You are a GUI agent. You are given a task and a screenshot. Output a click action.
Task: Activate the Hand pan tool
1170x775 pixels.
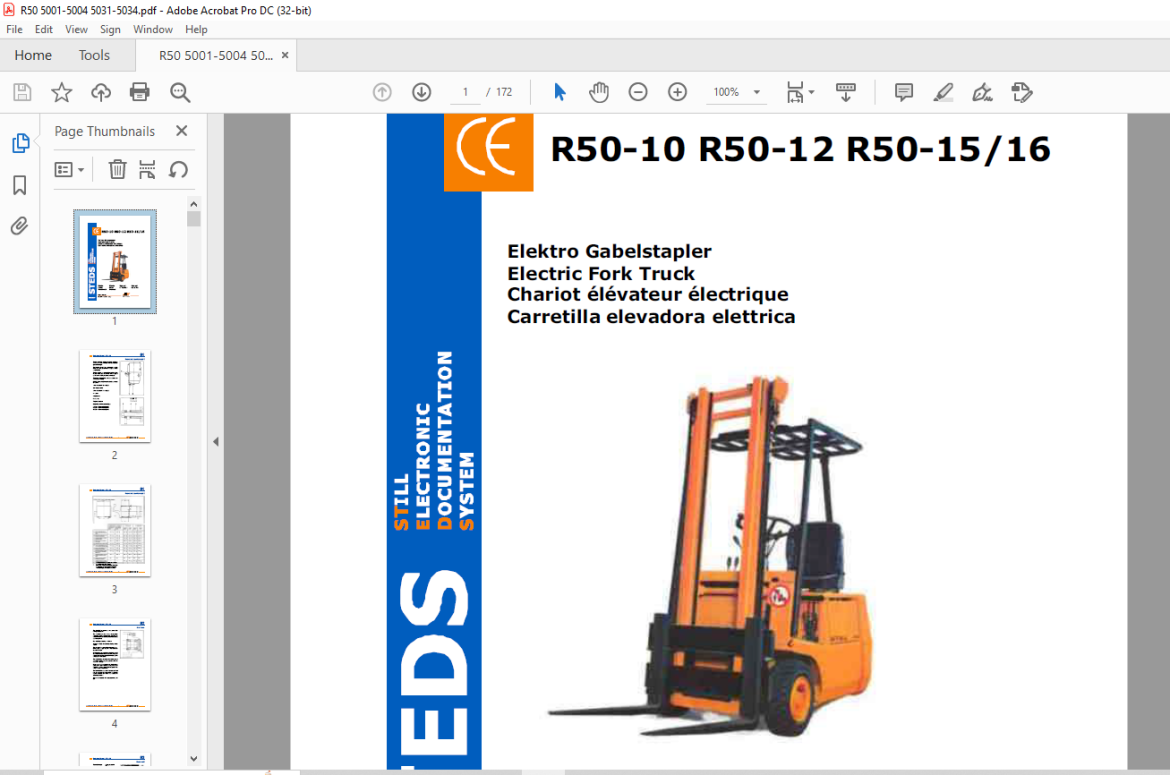[x=598, y=92]
